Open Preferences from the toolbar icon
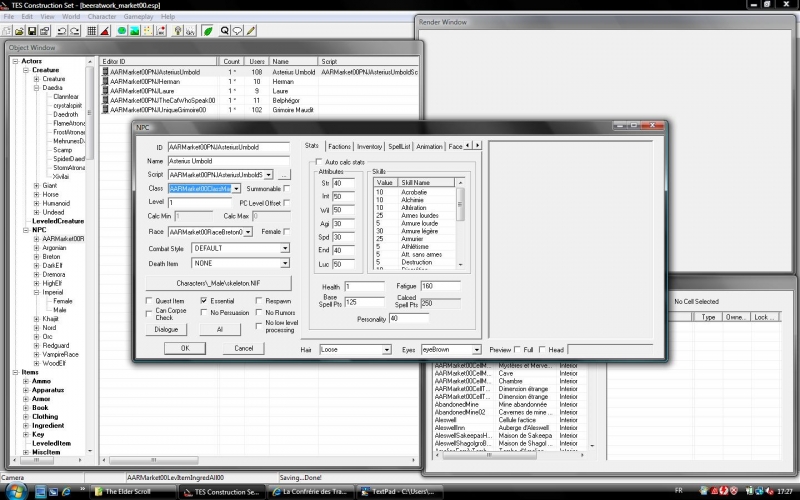This screenshot has height=500, width=800. pos(44,31)
